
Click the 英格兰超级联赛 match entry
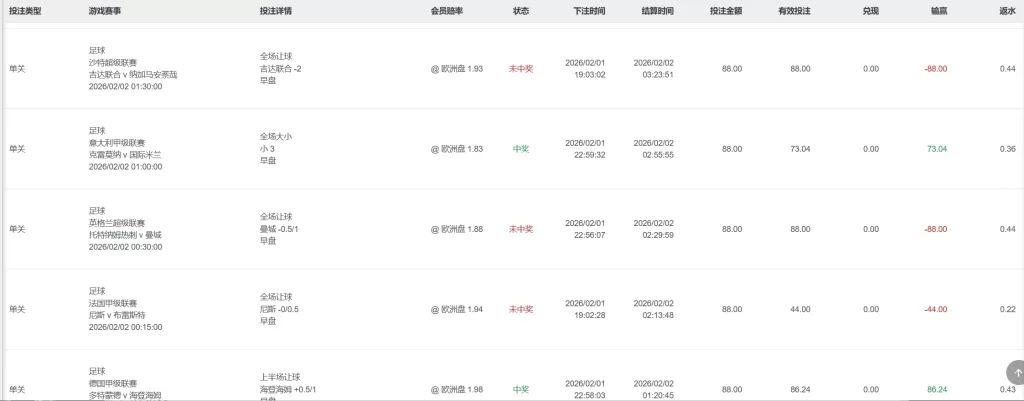pos(117,222)
